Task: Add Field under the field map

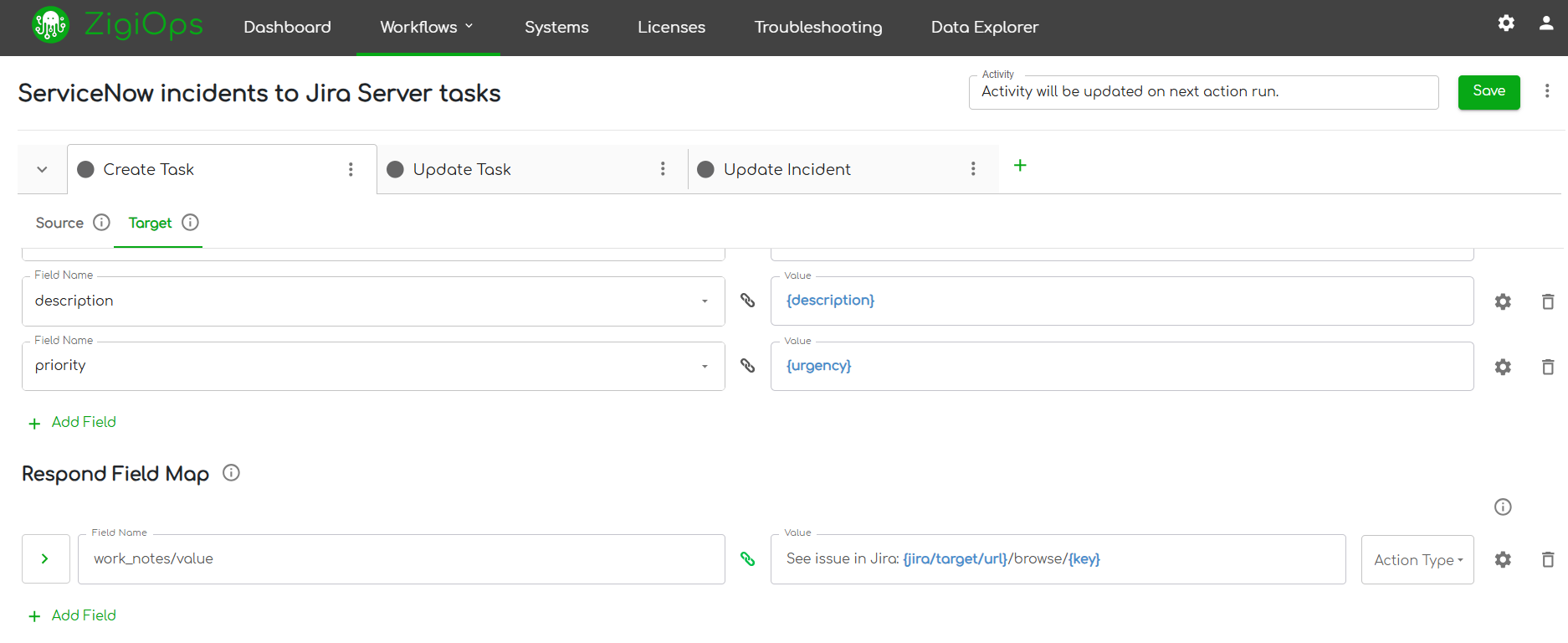Action: pos(73,422)
